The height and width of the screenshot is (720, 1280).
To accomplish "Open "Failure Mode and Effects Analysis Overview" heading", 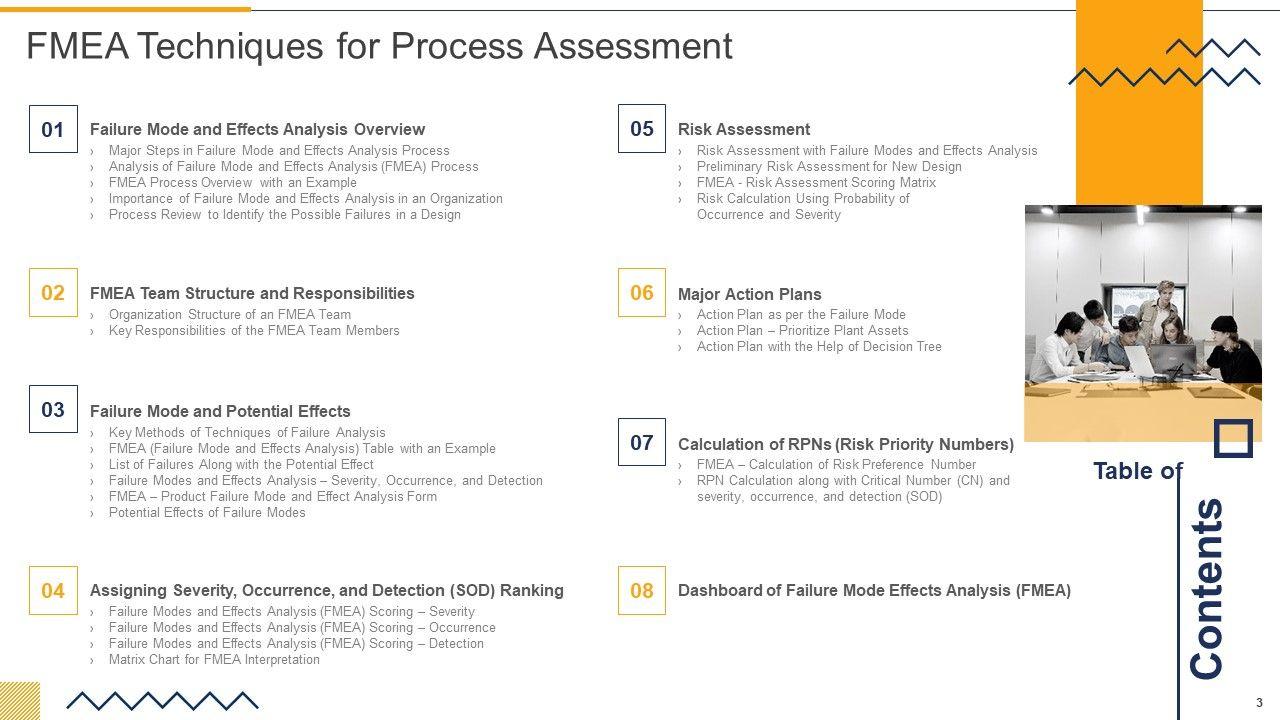I will [x=257, y=129].
